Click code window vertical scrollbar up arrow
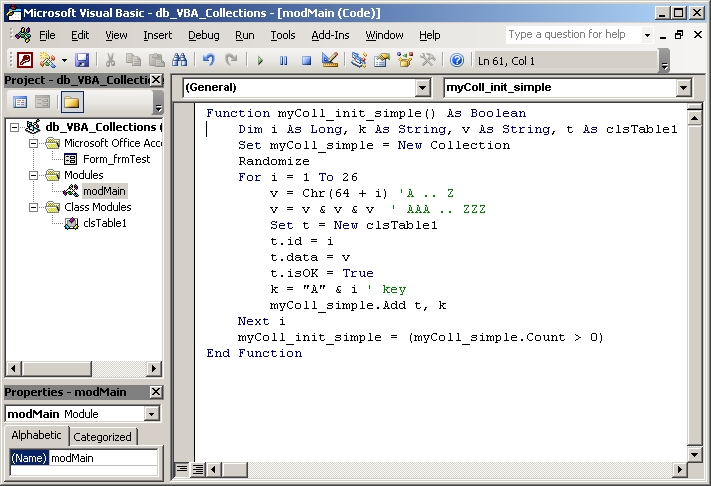This screenshot has height=486, width=711. [694, 118]
